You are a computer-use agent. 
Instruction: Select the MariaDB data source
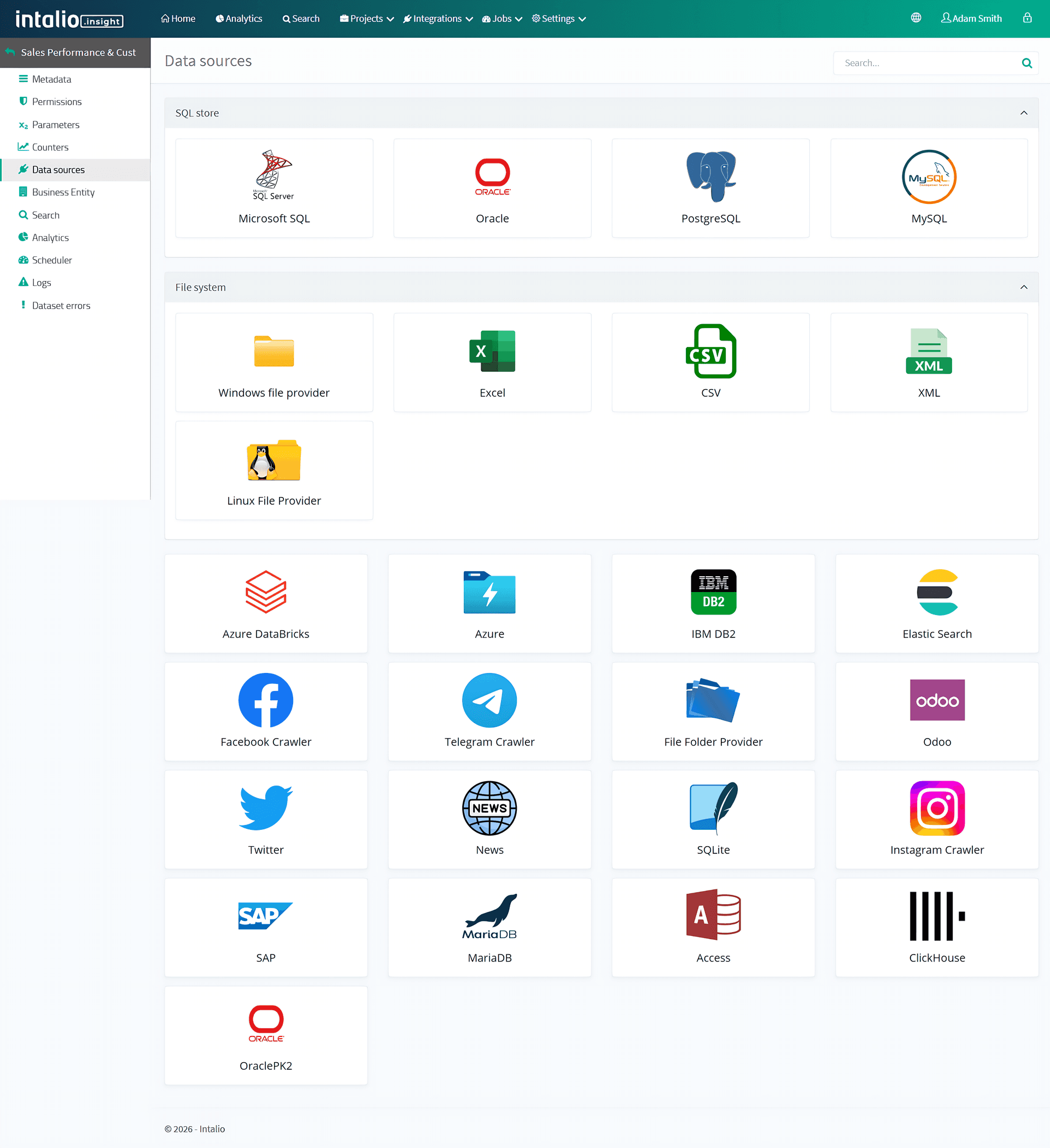(x=489, y=928)
